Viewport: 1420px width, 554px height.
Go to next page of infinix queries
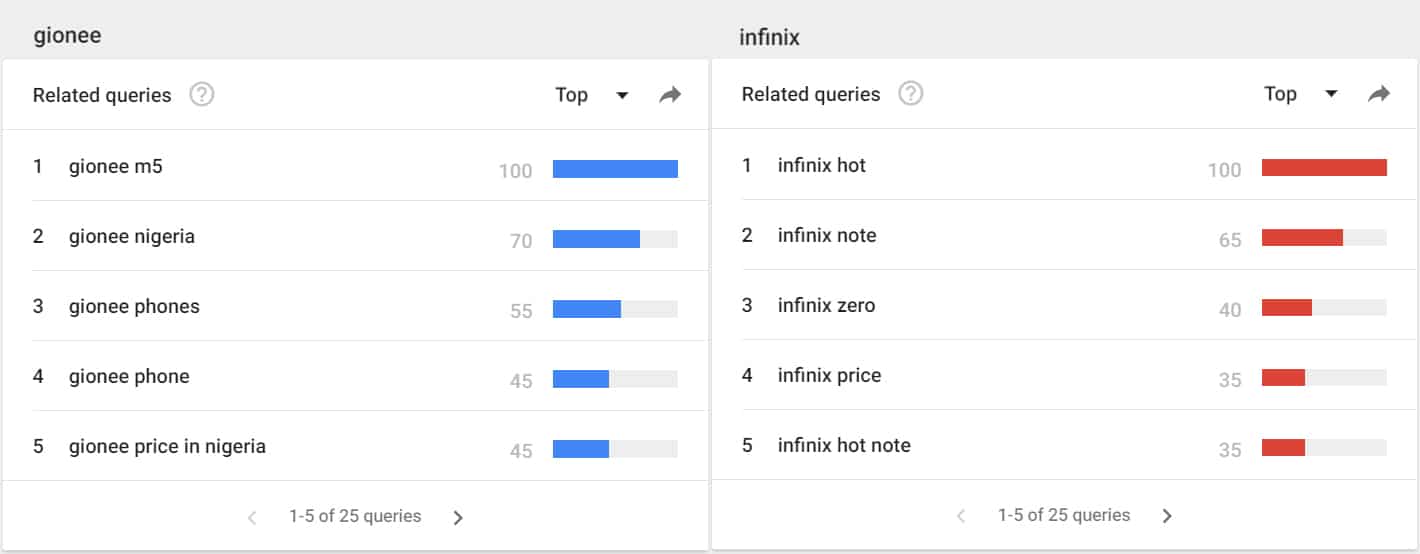(x=1167, y=516)
